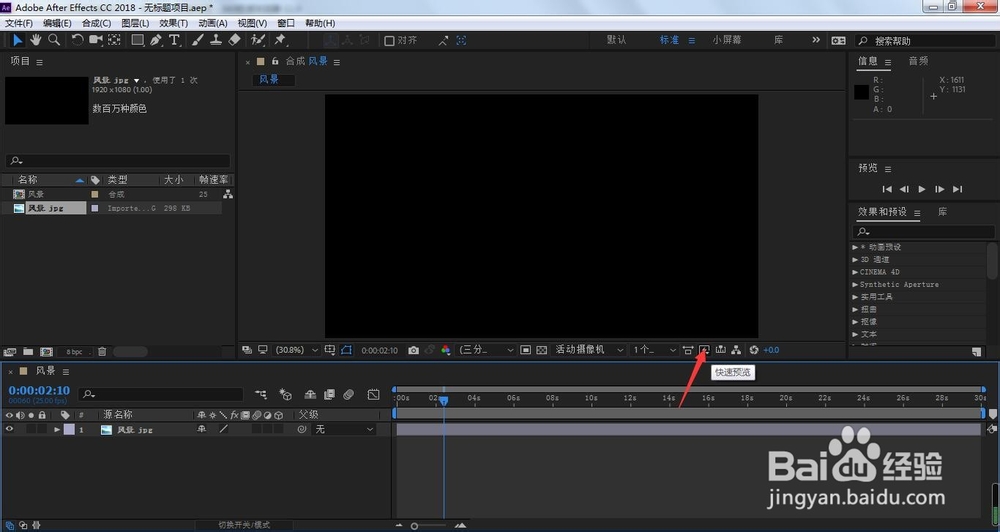
Task: Click the new composition icon in Project panel
Action: 46,351
